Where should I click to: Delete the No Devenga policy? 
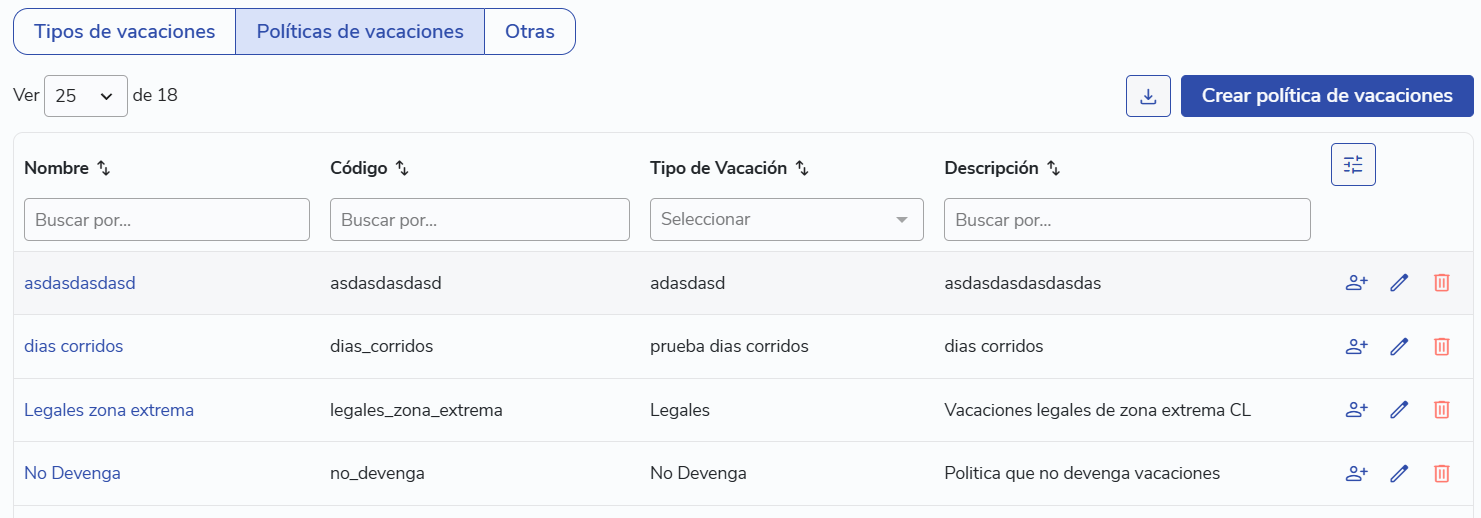click(1442, 473)
